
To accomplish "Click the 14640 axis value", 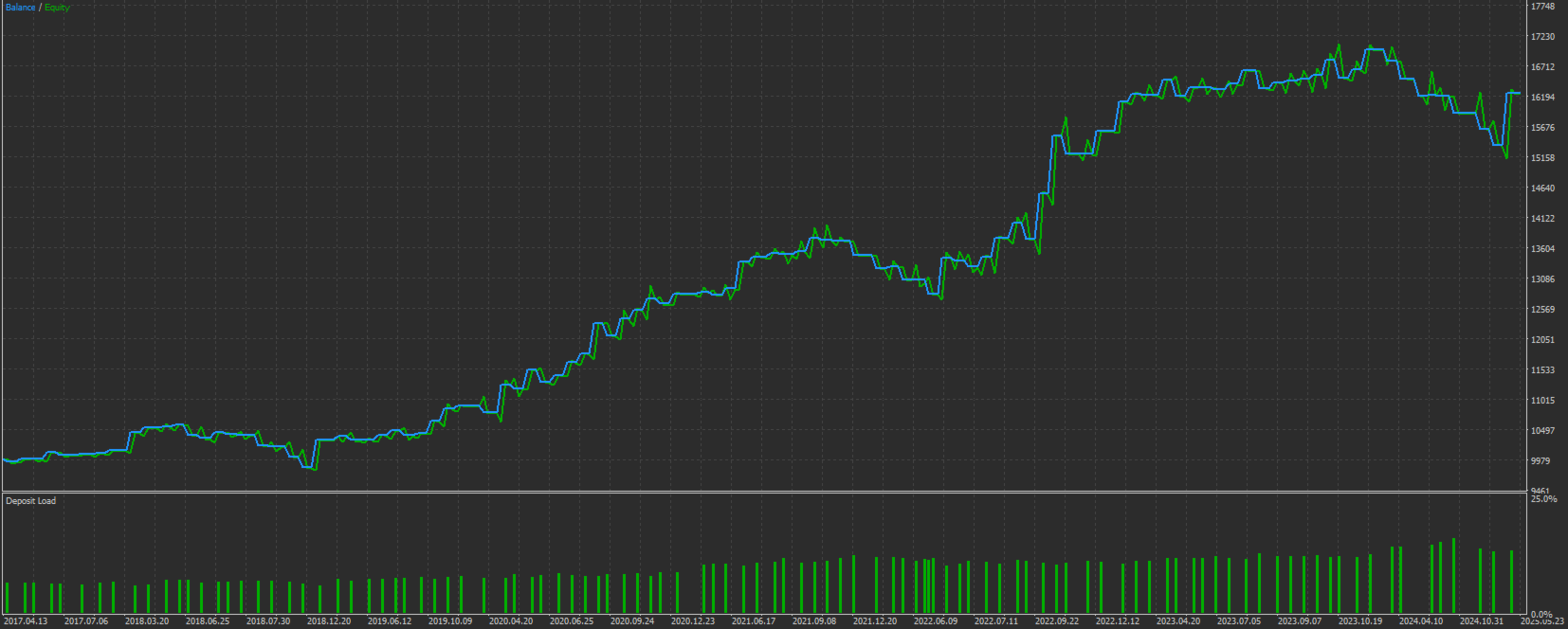I will 1542,189.
